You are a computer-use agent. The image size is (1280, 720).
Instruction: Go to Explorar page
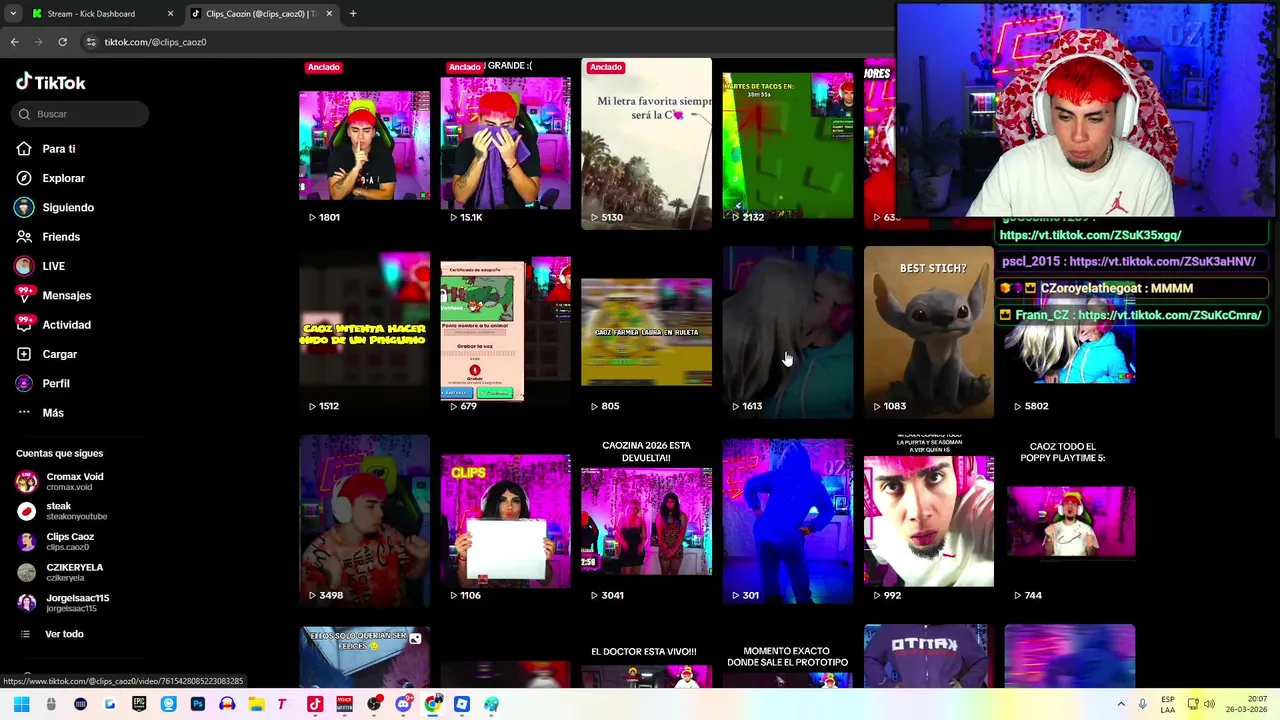click(x=63, y=178)
